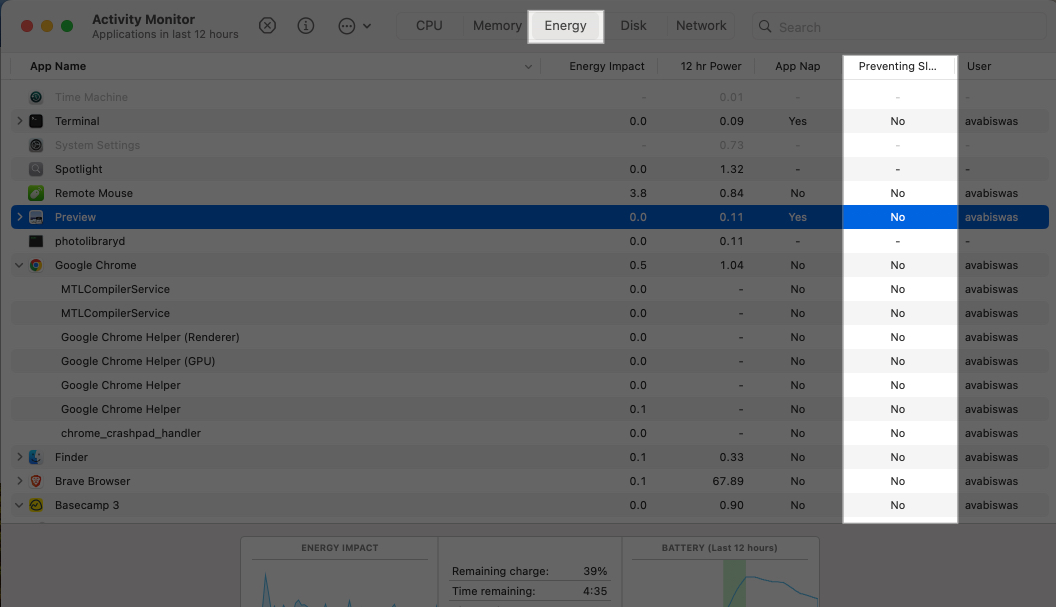Click the Finder app icon
This screenshot has width=1056, height=607.
36,457
